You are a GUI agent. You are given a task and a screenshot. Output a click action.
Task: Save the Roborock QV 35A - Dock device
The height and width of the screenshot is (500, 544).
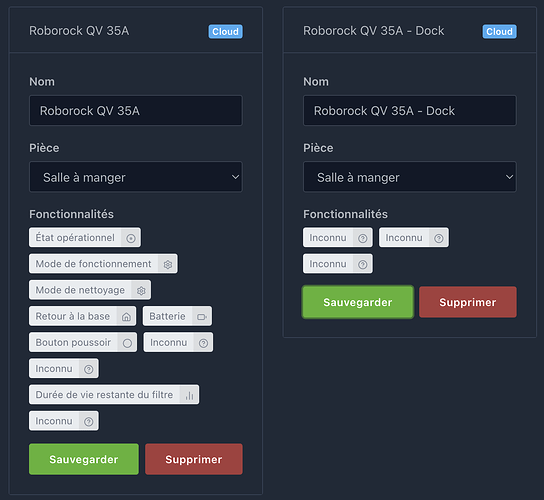358,302
